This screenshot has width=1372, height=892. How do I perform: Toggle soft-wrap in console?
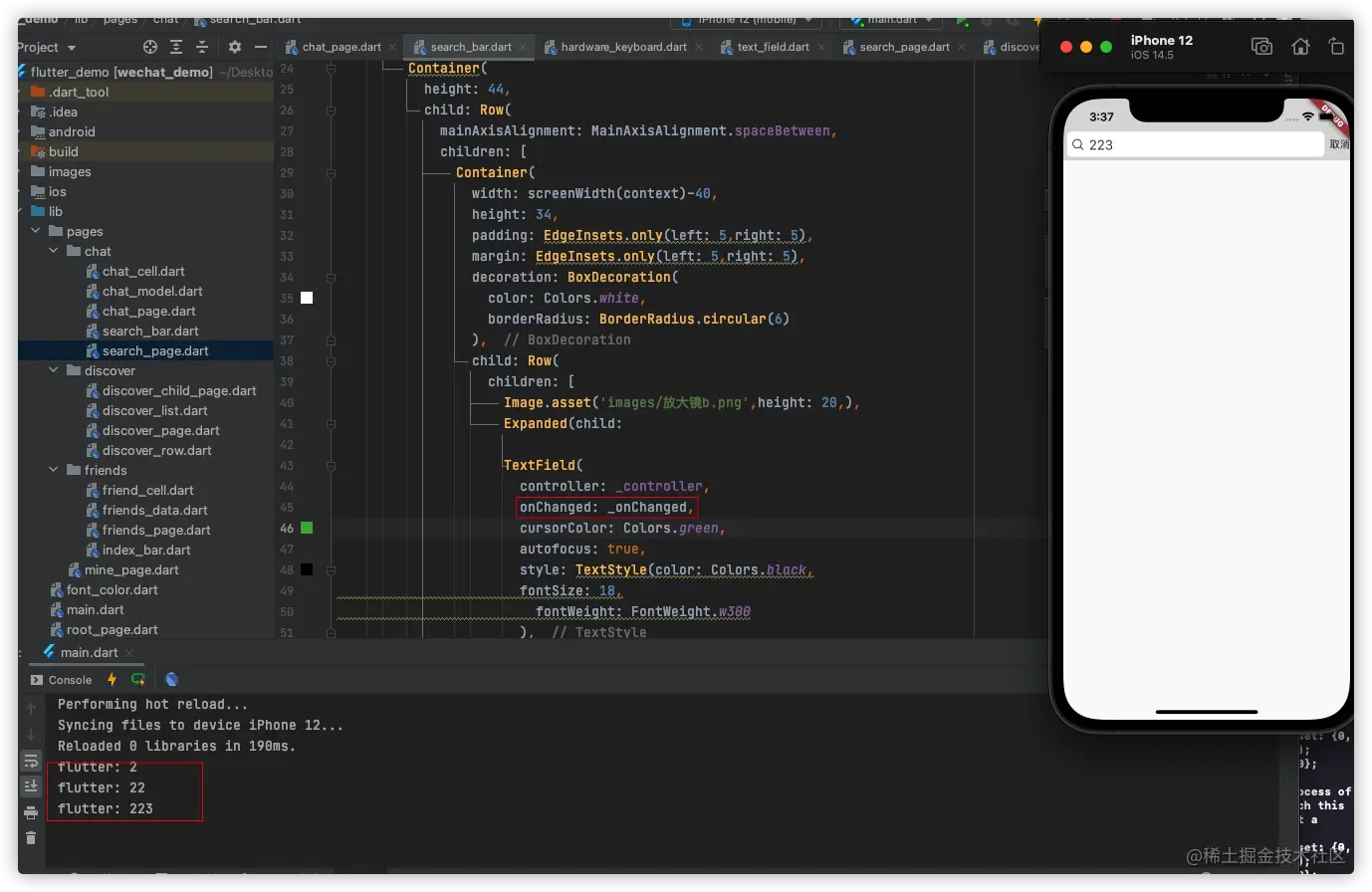31,761
